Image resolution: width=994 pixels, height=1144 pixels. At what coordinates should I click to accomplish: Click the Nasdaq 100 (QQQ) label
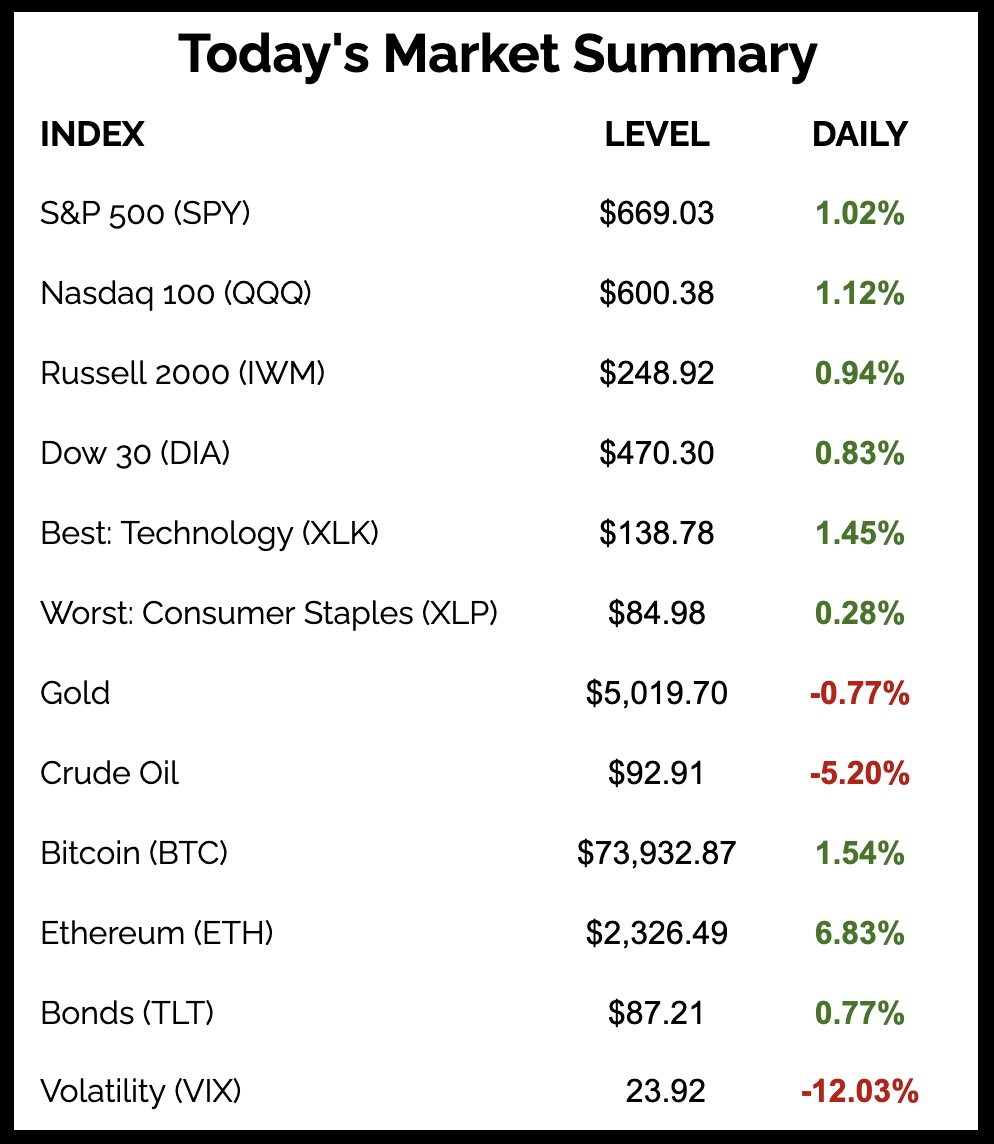click(x=176, y=293)
